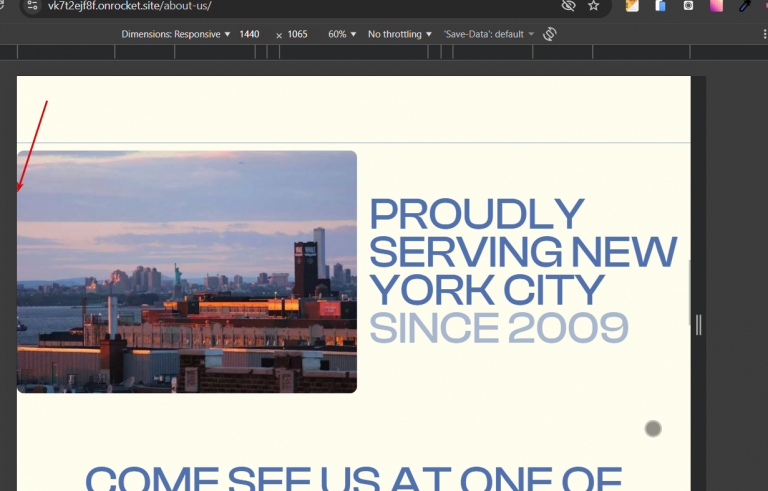Screen dimensions: 768x491
Task: Open the device toolbar more options menu
Action: [764, 34]
